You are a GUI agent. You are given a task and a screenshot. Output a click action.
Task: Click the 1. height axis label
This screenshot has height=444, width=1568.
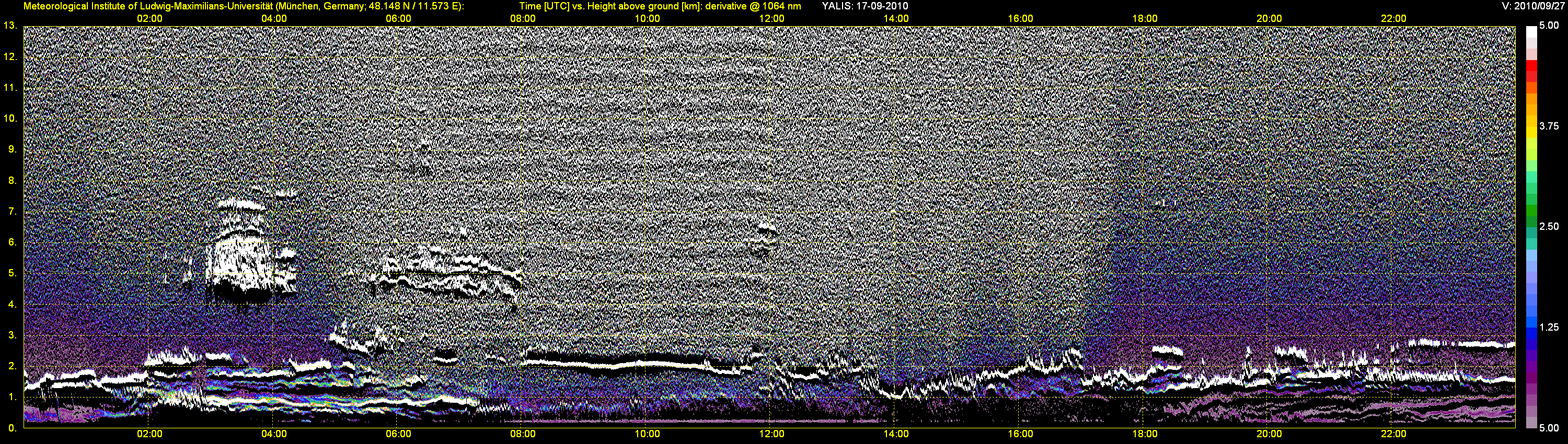[x=12, y=398]
